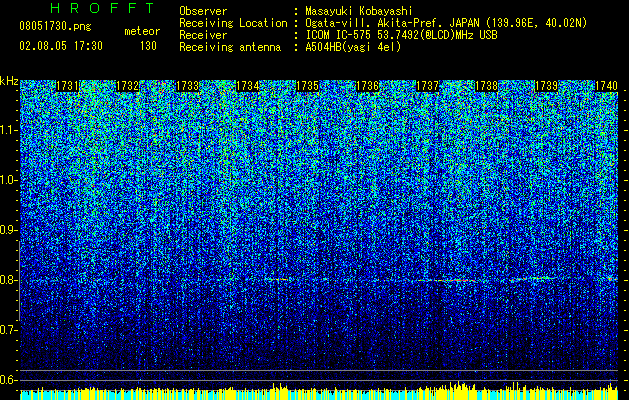The height and width of the screenshot is (400, 629).
Task: Click the Observer name Masayuki Kobayashi
Action: pos(359,11)
